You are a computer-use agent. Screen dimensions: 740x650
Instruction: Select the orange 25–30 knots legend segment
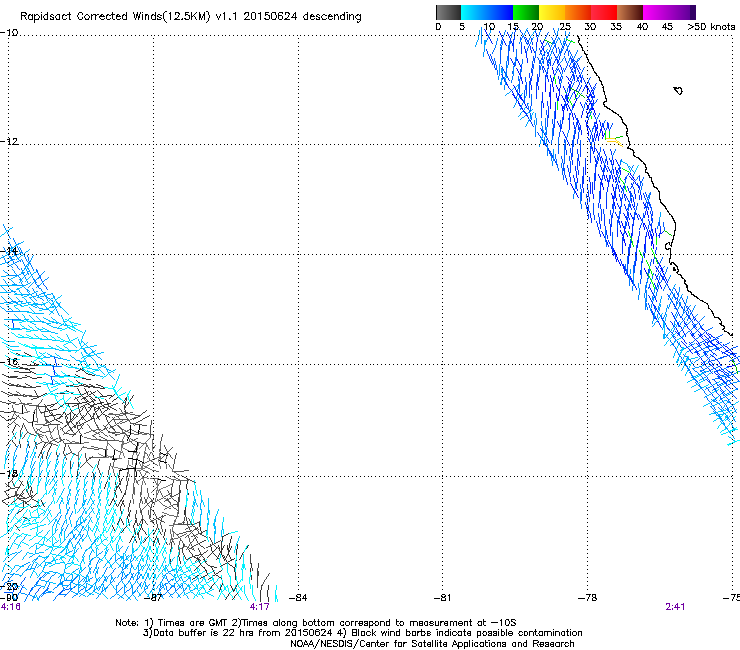pyautogui.click(x=578, y=12)
